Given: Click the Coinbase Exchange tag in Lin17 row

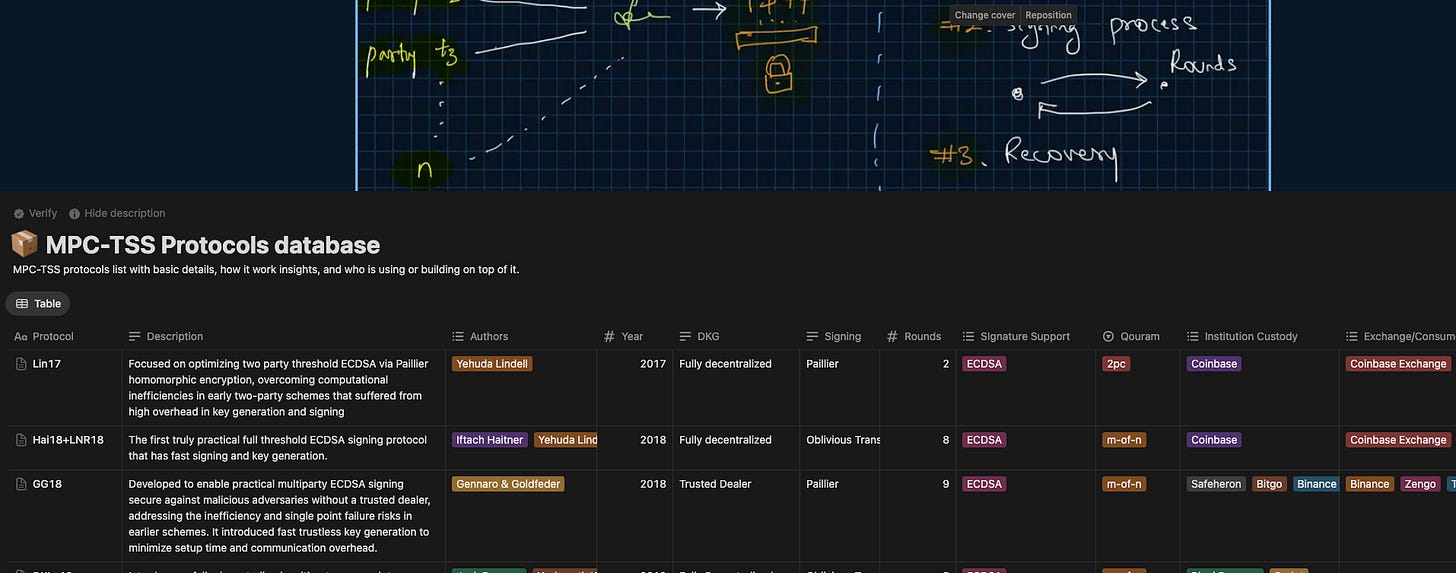Looking at the screenshot, I should [1398, 364].
